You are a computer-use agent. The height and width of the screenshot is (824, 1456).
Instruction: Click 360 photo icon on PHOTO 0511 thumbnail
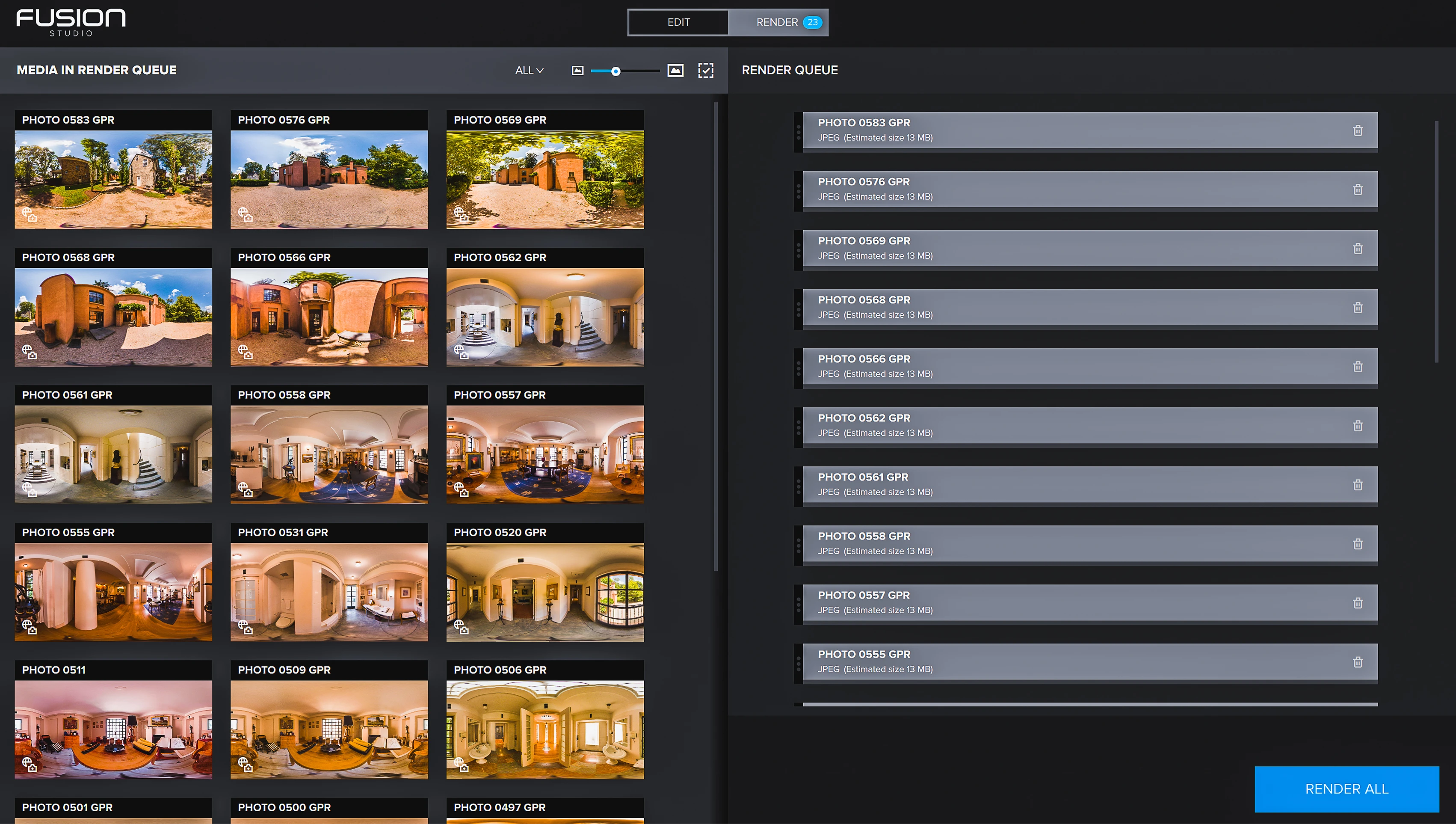click(30, 765)
